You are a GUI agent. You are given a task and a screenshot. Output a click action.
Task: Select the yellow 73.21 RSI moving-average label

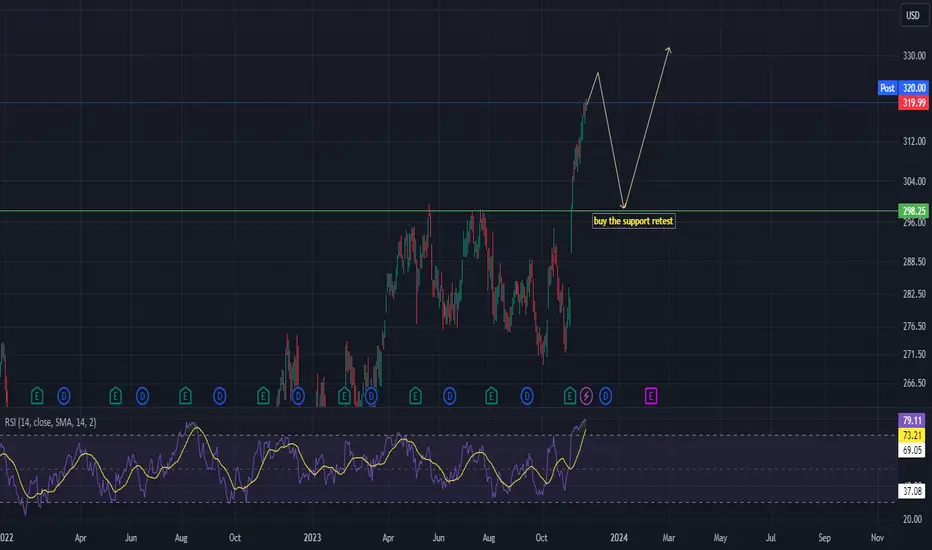[x=912, y=435]
